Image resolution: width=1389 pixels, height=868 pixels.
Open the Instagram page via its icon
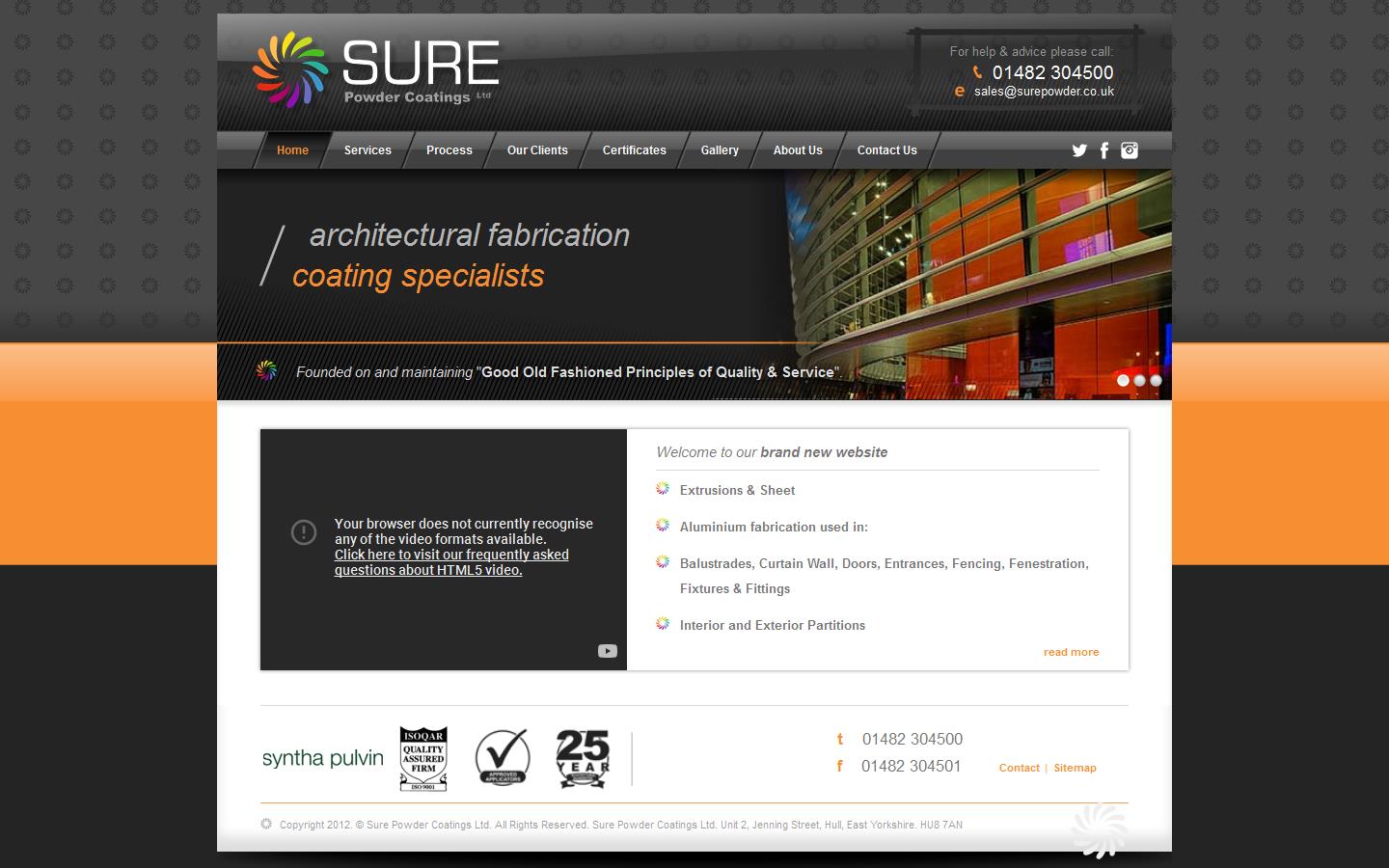click(x=1129, y=150)
